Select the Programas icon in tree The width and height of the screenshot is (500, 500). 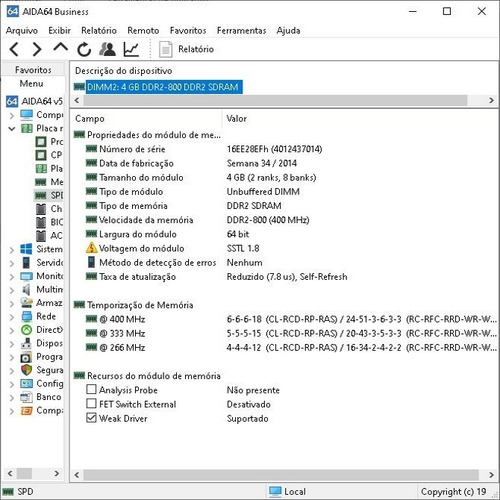pos(26,357)
